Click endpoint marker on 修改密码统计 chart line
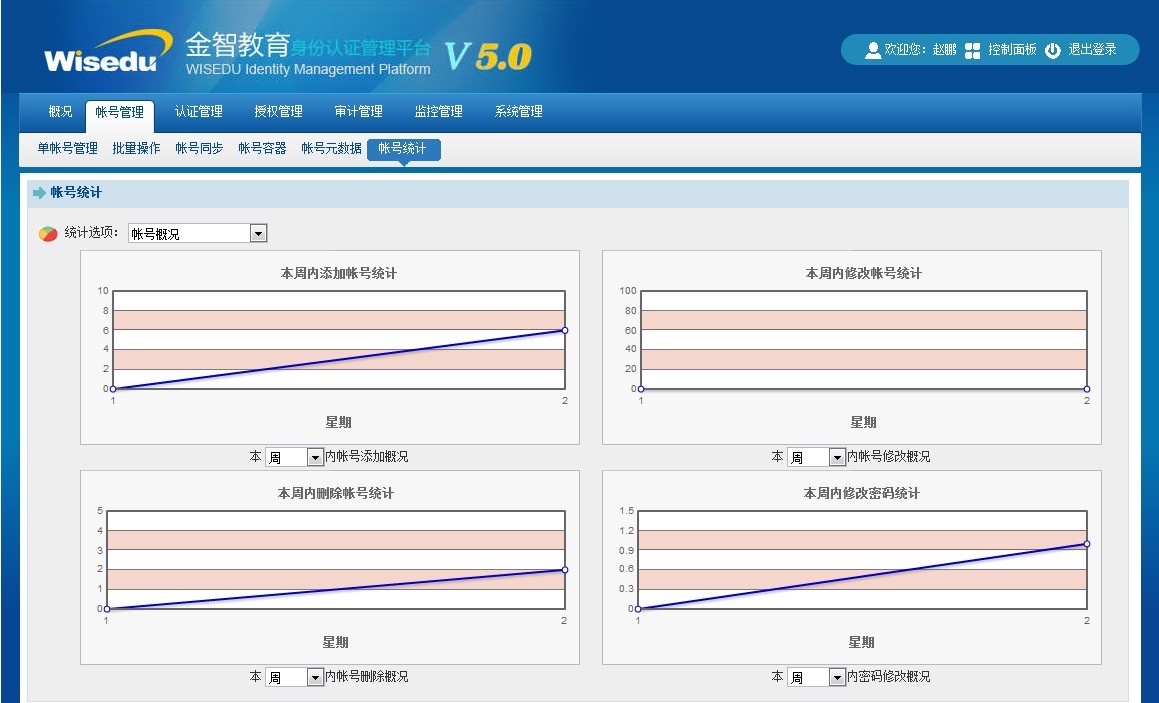Screen dimensions: 1159x703 [x=1087, y=544]
